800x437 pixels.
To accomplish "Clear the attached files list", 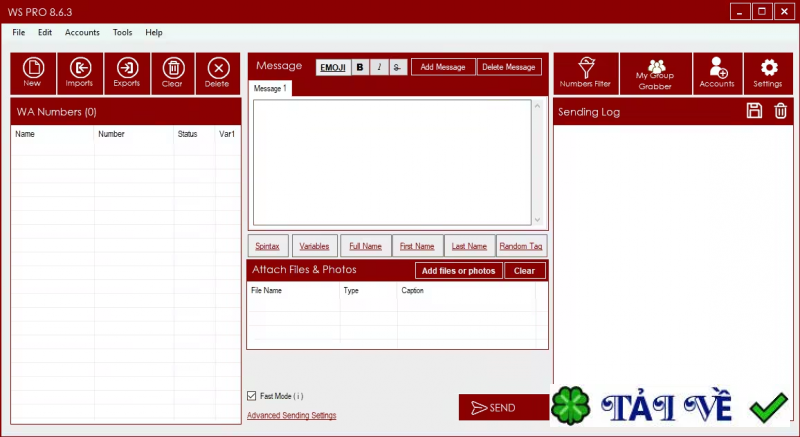I will (x=524, y=271).
